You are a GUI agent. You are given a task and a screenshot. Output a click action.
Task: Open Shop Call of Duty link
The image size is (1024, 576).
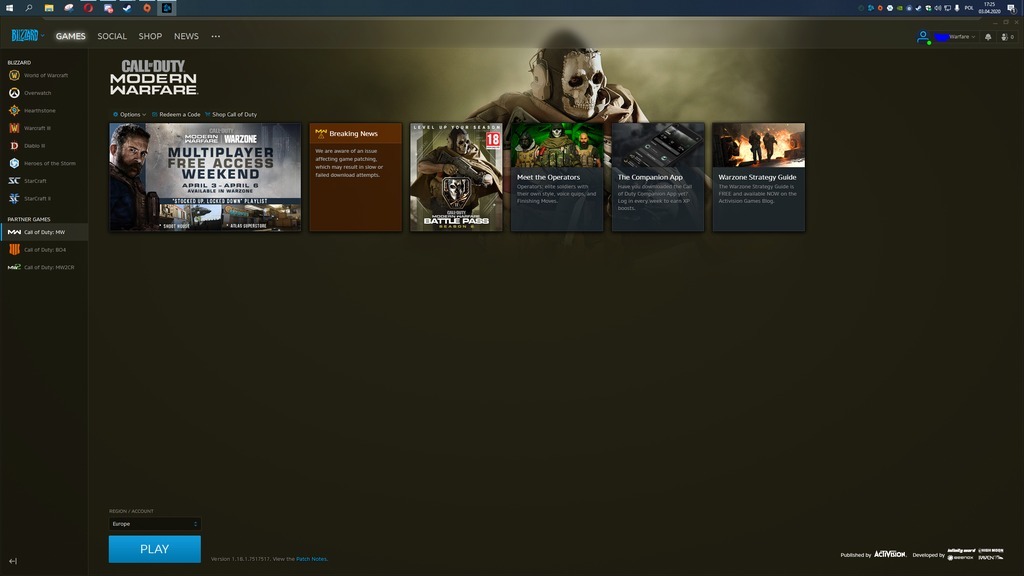click(x=231, y=114)
